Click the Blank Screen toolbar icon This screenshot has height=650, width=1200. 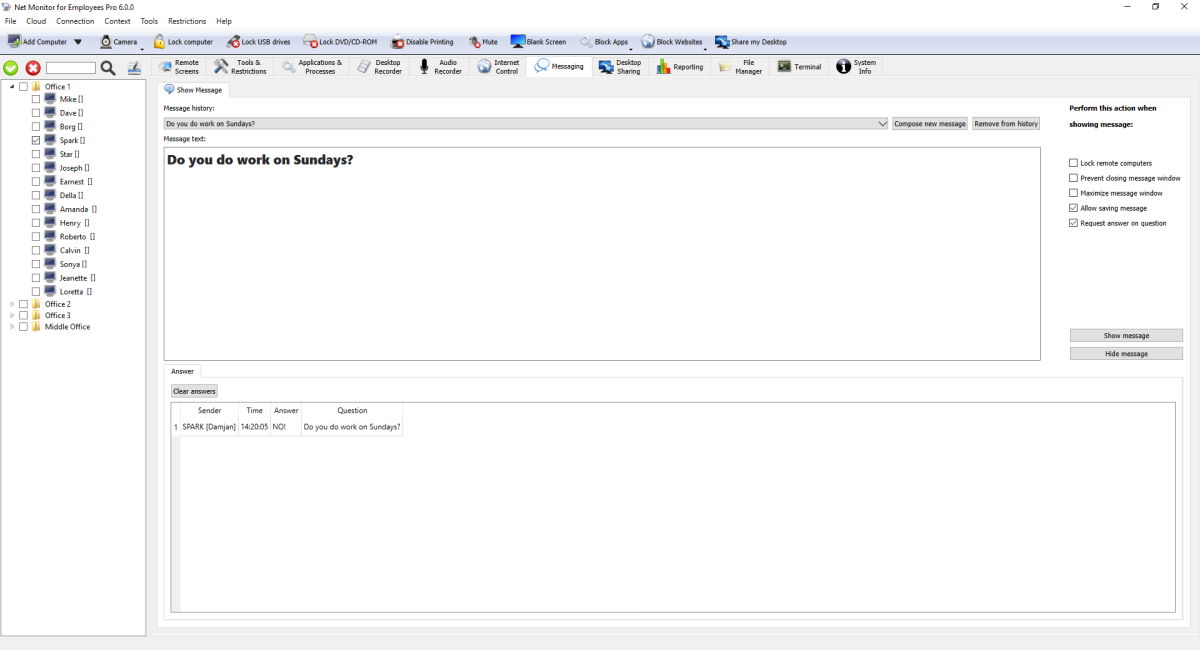518,42
